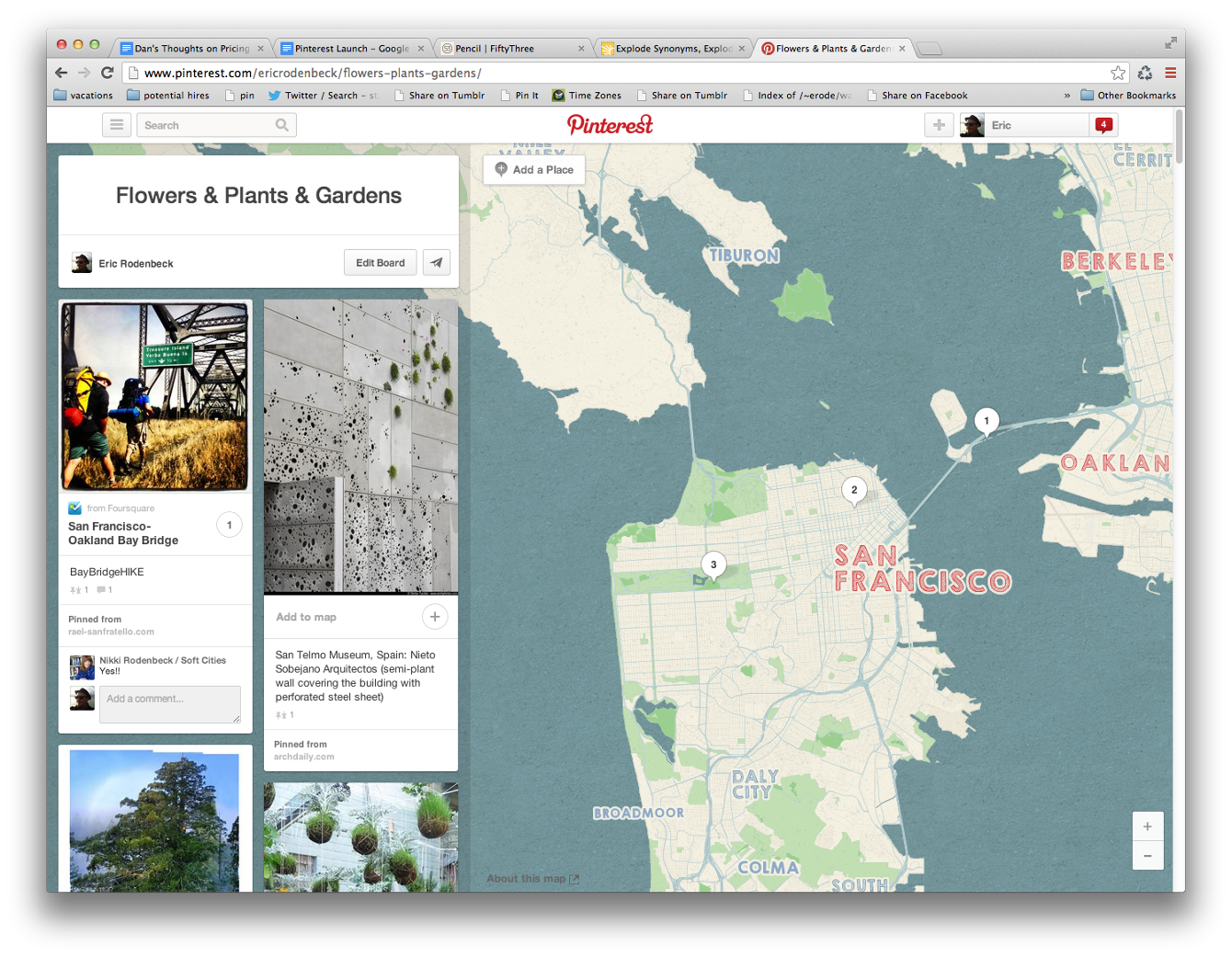Open overflow bookmarks chevron

pos(1067,96)
